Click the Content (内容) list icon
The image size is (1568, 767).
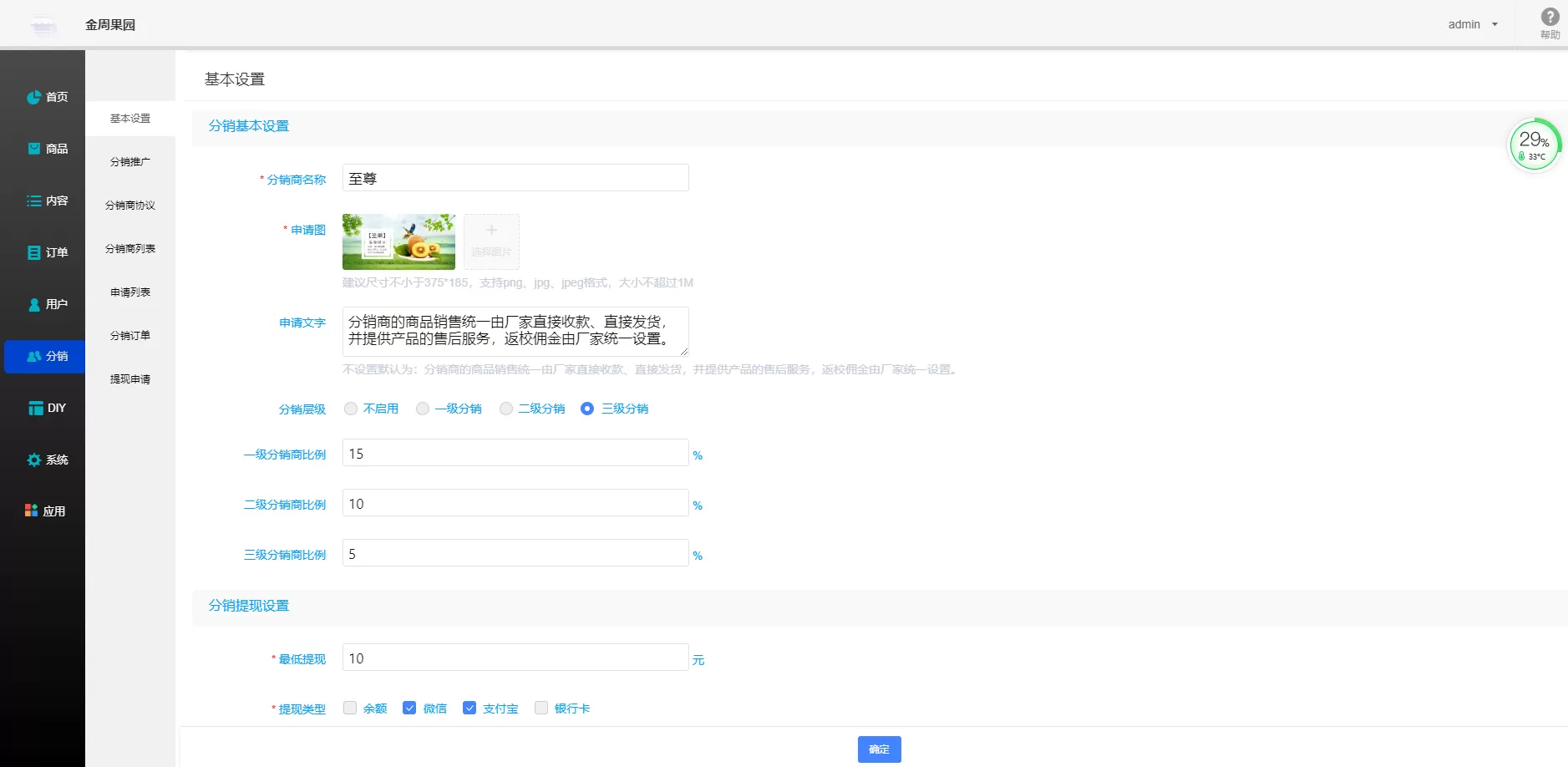(x=33, y=201)
